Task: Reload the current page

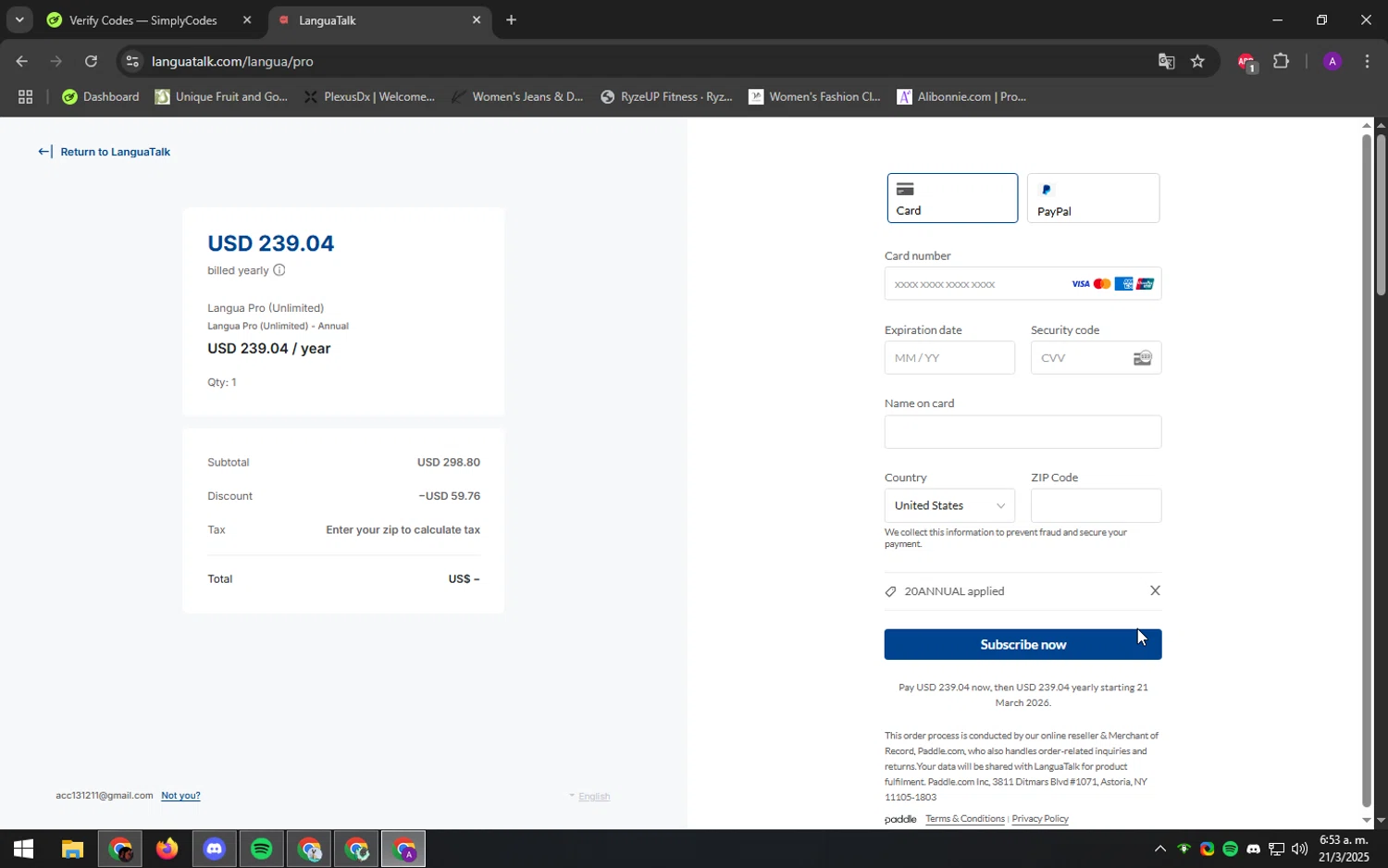Action: click(x=91, y=62)
